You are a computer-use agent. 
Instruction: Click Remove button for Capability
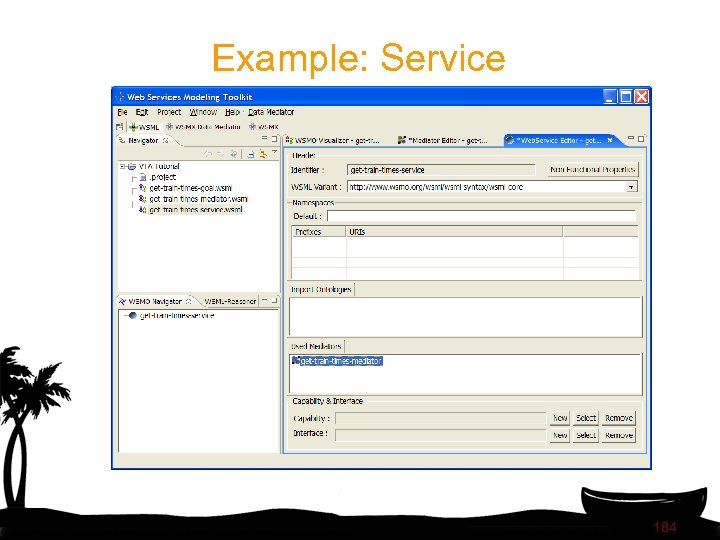coord(619,418)
